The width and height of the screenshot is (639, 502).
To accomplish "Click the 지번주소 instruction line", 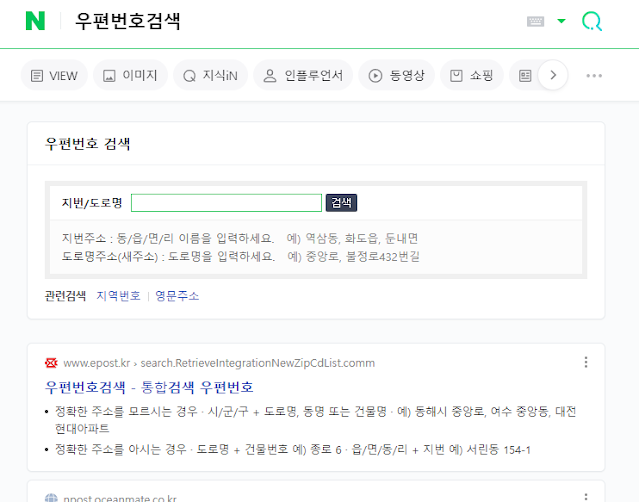I will click(240, 238).
